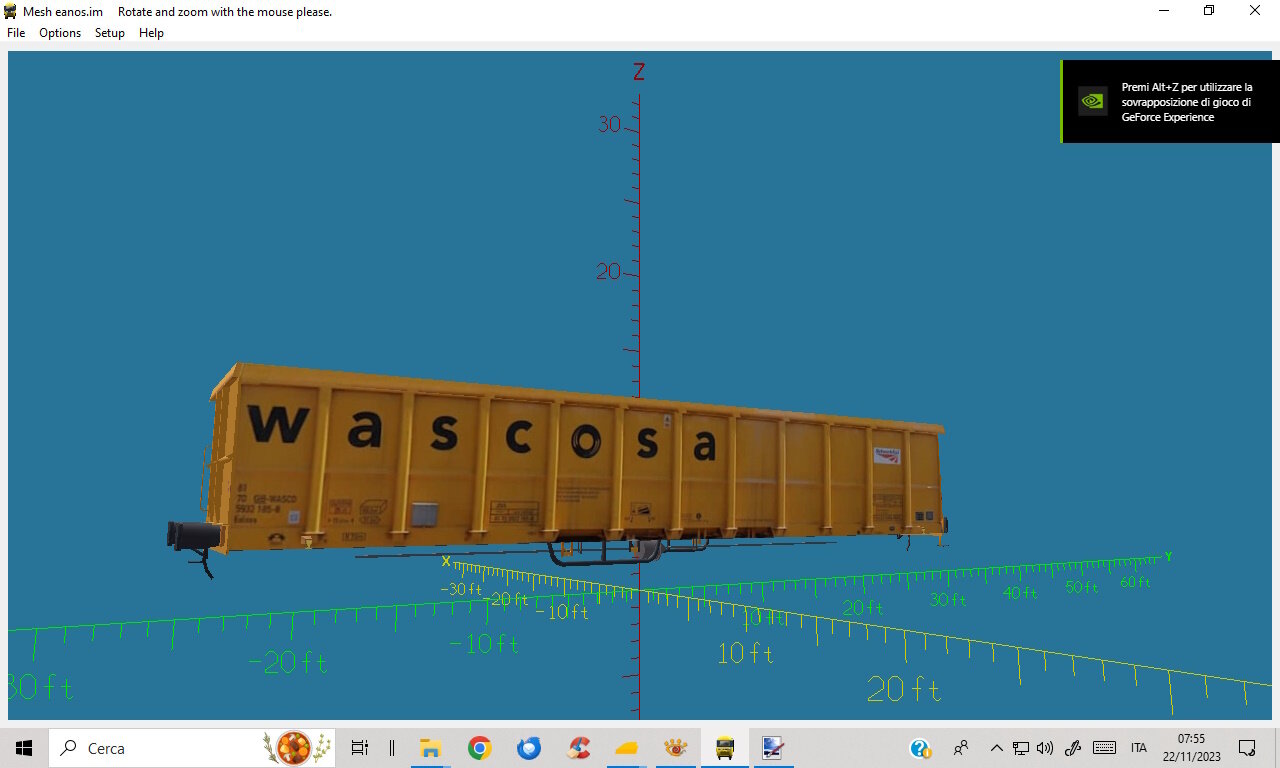The height and width of the screenshot is (768, 1280).
Task: Click the blue help question-mark tray icon
Action: pos(921,748)
